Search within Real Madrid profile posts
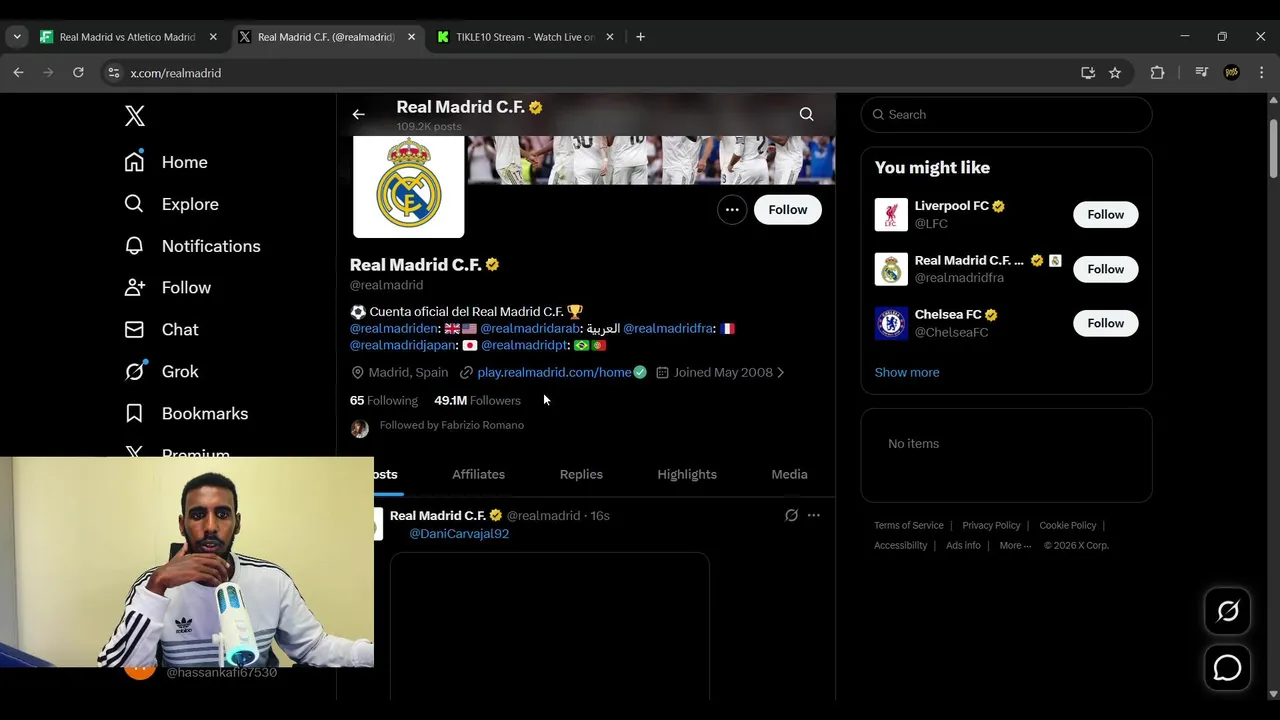 point(806,114)
